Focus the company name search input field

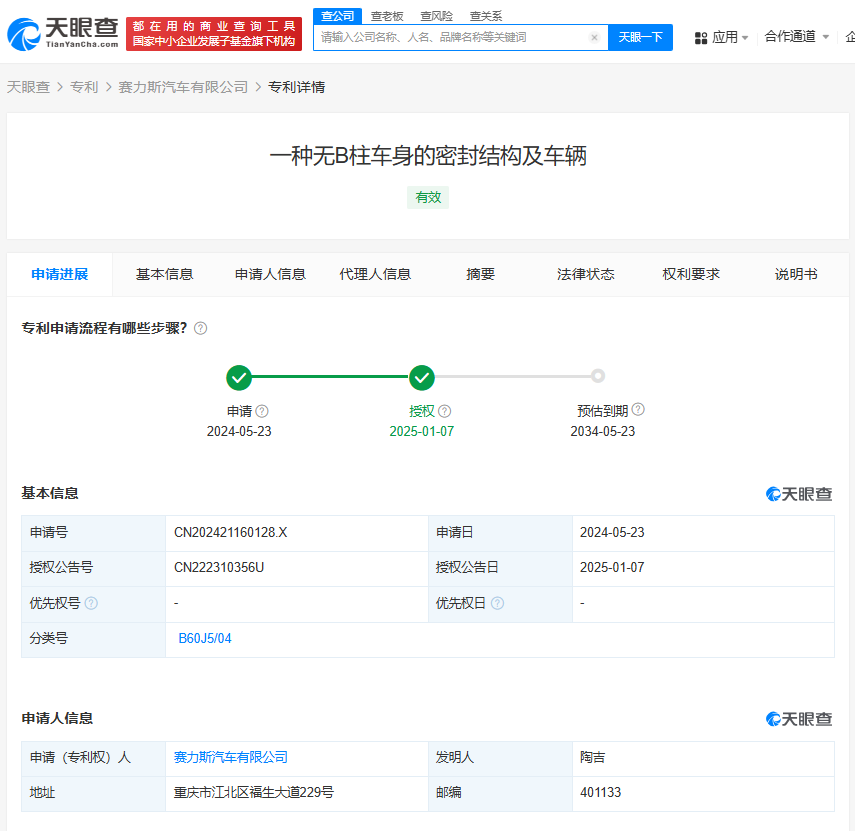coord(450,38)
